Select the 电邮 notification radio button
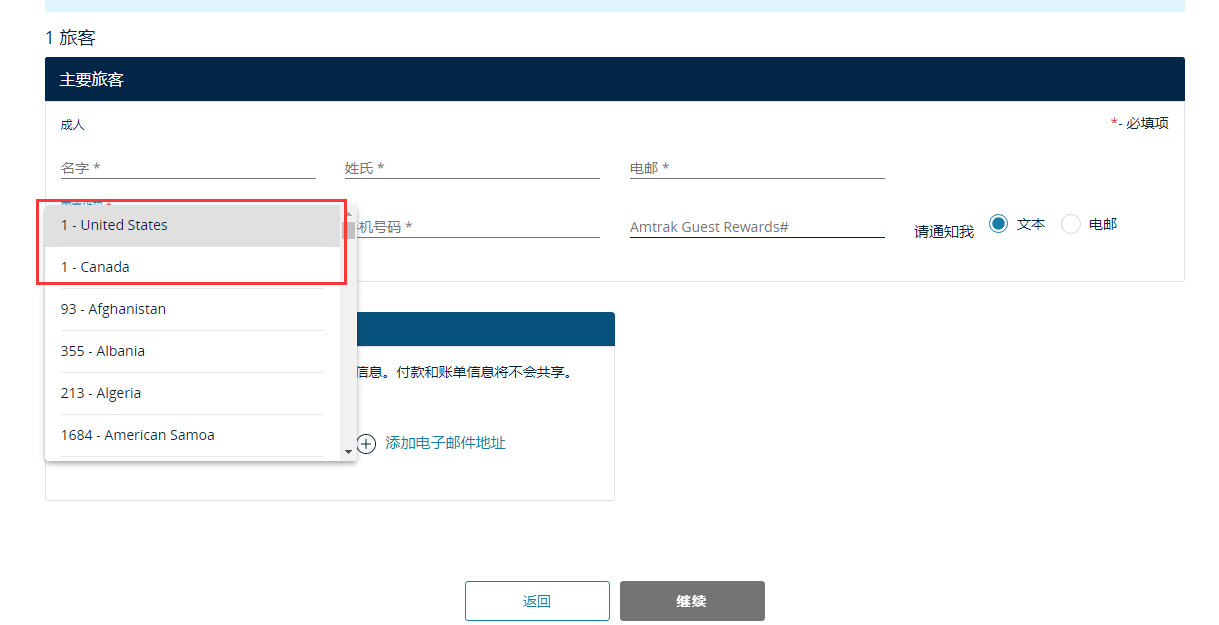Image resolution: width=1219 pixels, height=625 pixels. pos(1071,224)
